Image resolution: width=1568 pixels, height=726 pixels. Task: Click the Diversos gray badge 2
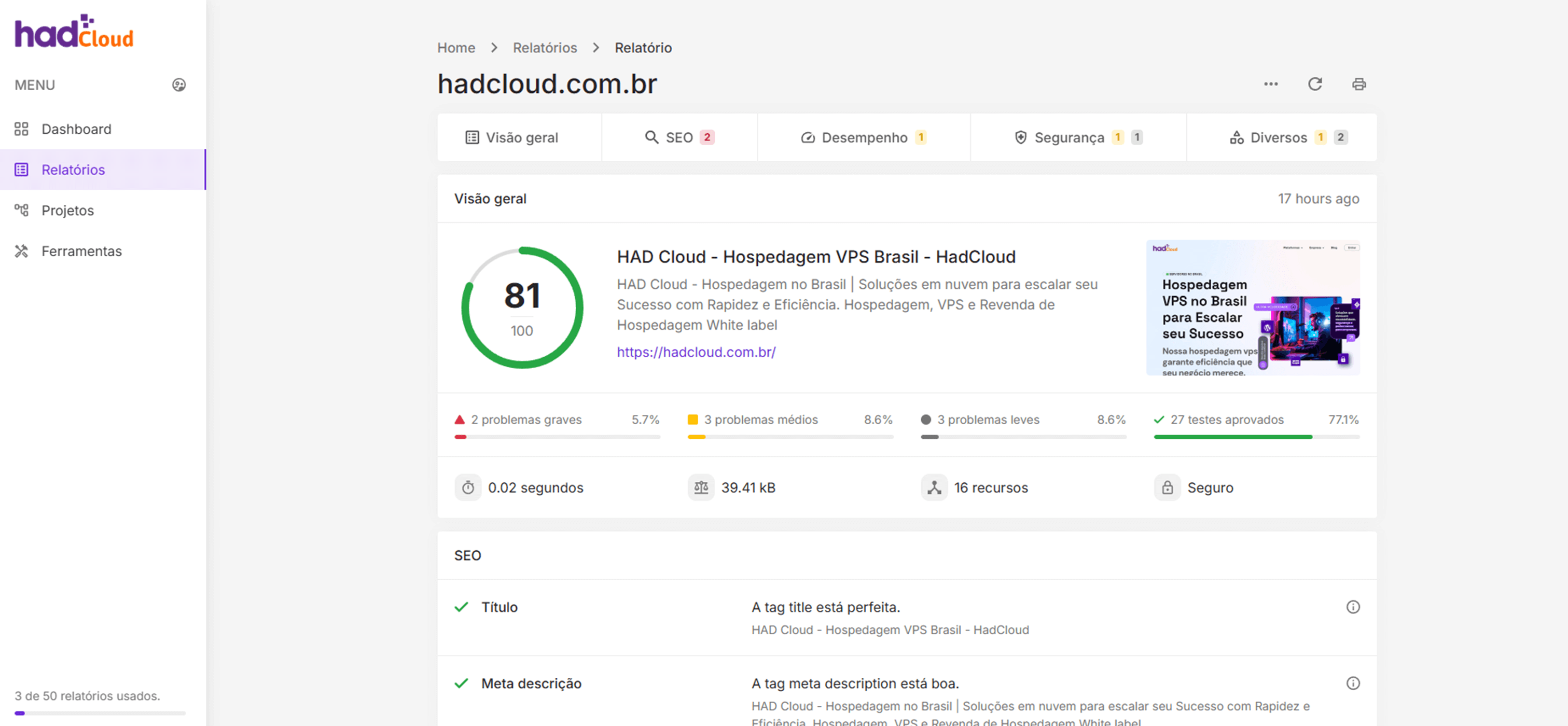(1340, 137)
